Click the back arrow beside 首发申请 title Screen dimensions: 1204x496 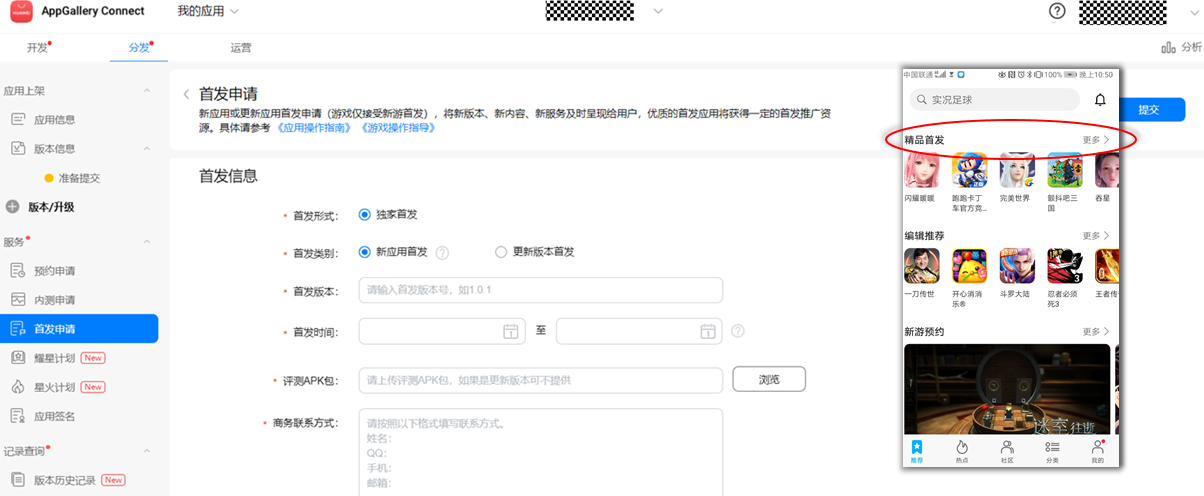coord(186,94)
